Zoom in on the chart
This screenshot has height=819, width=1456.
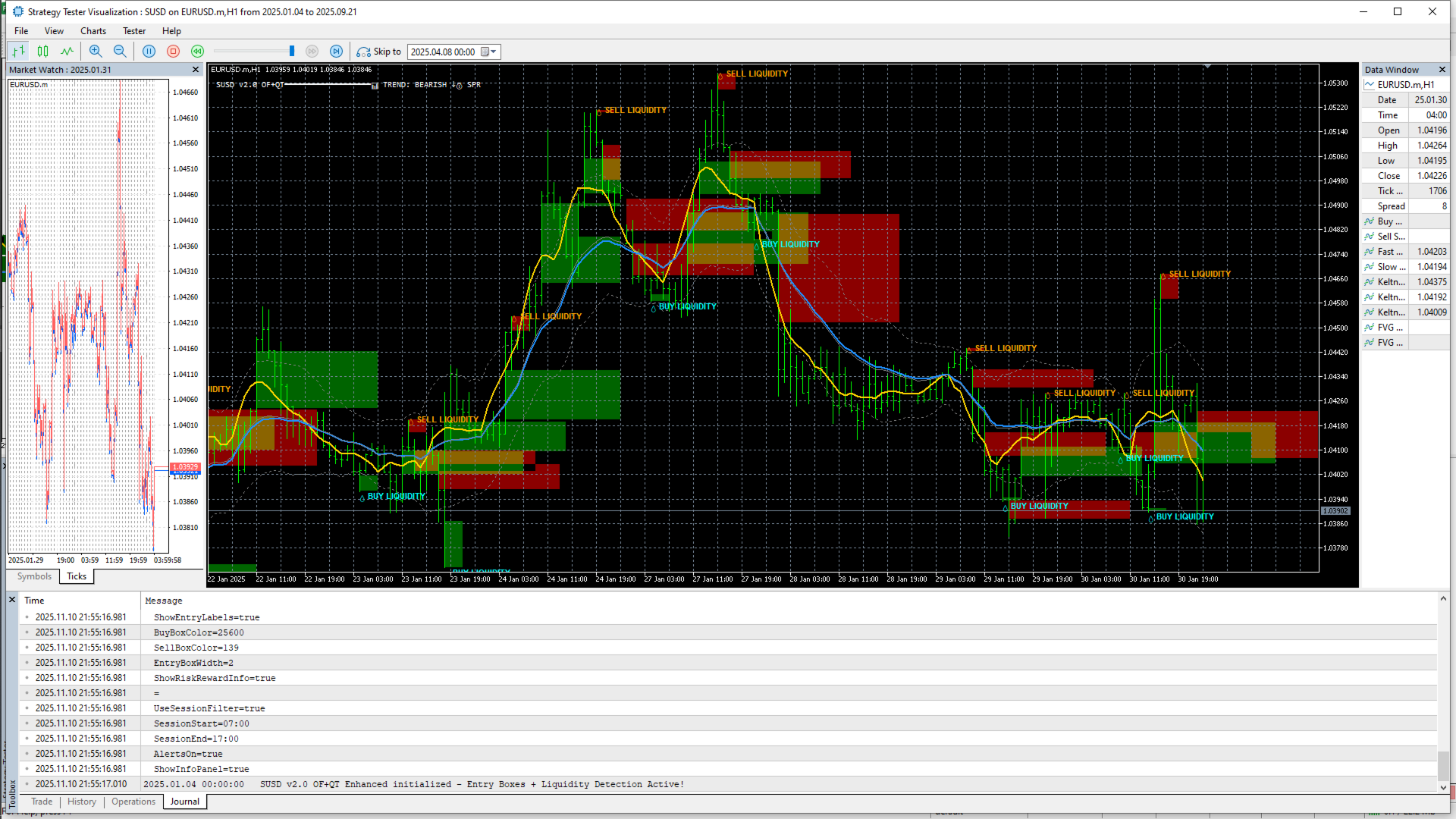click(x=96, y=52)
